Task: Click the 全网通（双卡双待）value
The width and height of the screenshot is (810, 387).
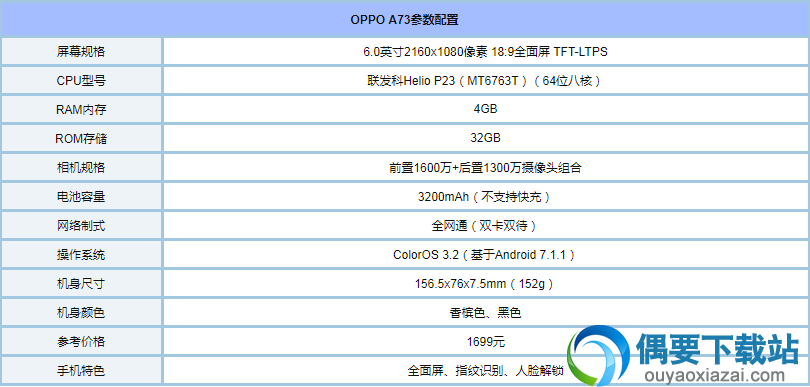Action: pos(485,225)
